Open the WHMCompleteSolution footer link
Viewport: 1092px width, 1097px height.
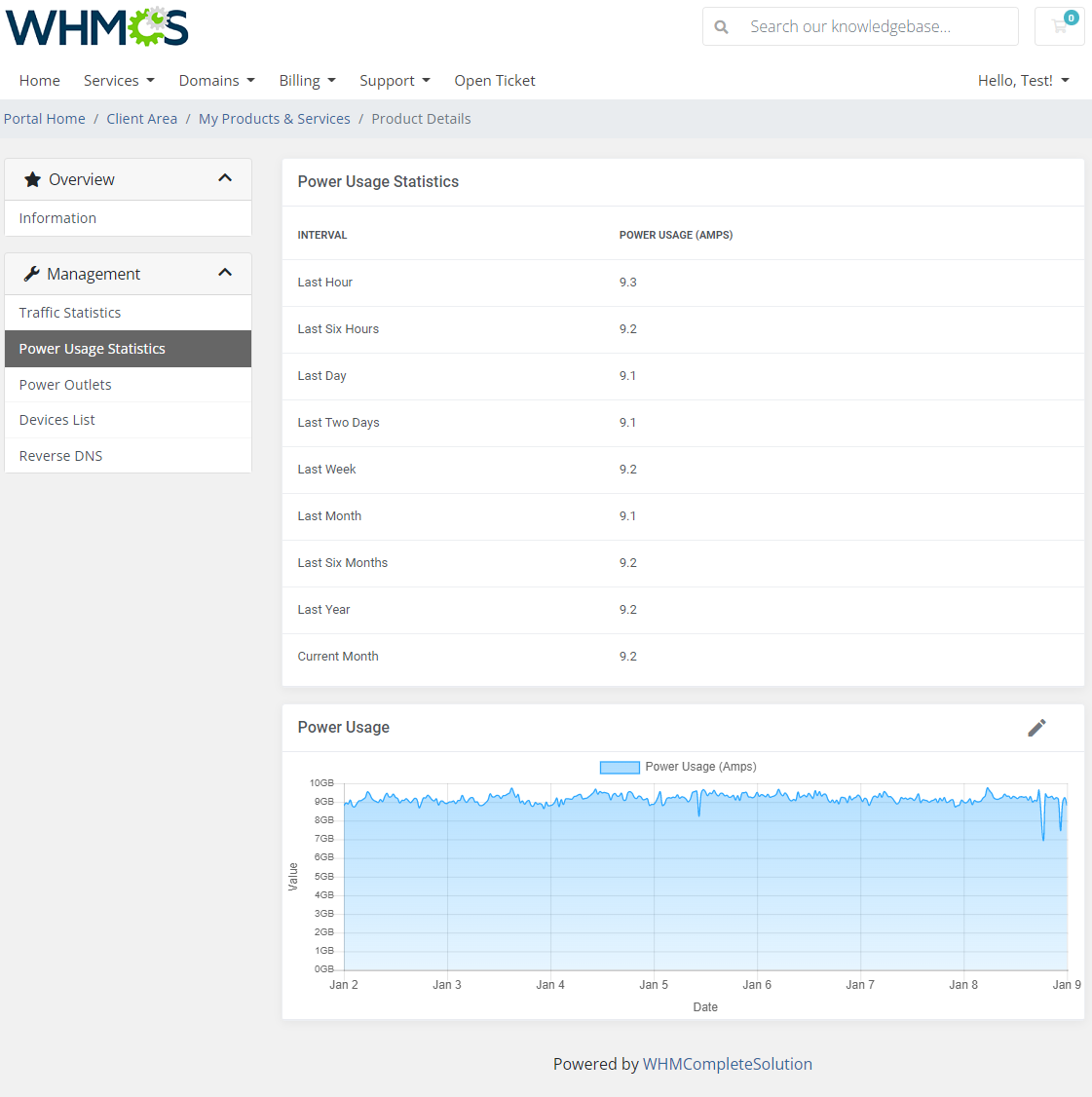pyautogui.click(x=728, y=1064)
